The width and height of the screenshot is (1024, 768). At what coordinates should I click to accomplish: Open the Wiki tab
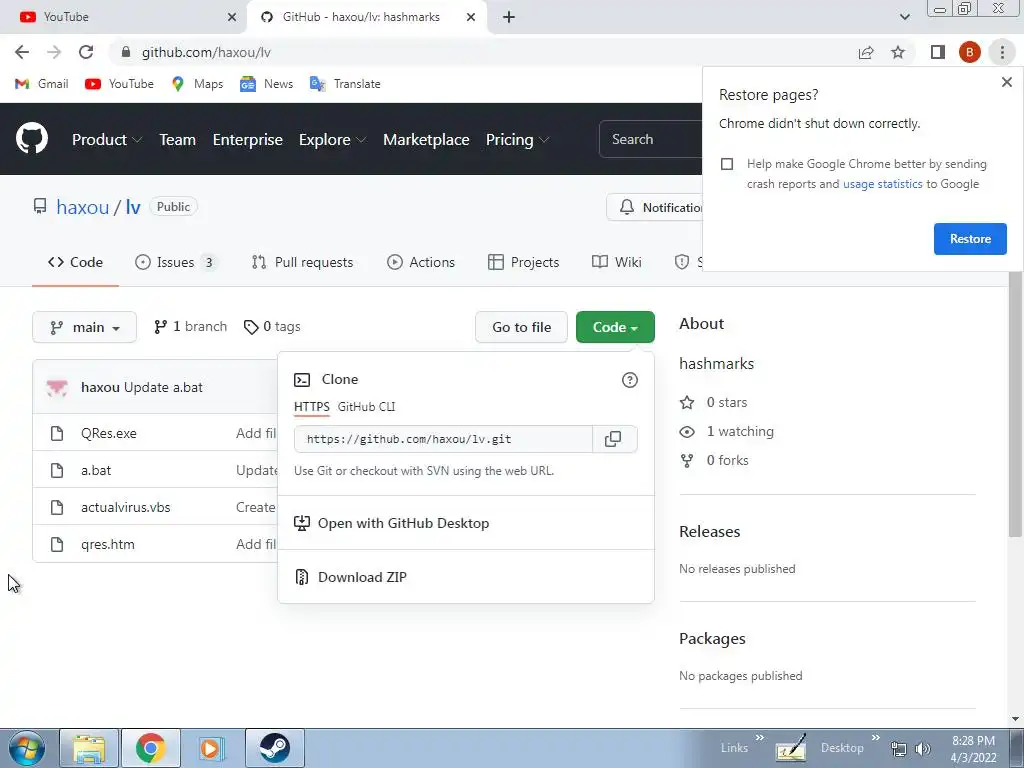point(616,263)
